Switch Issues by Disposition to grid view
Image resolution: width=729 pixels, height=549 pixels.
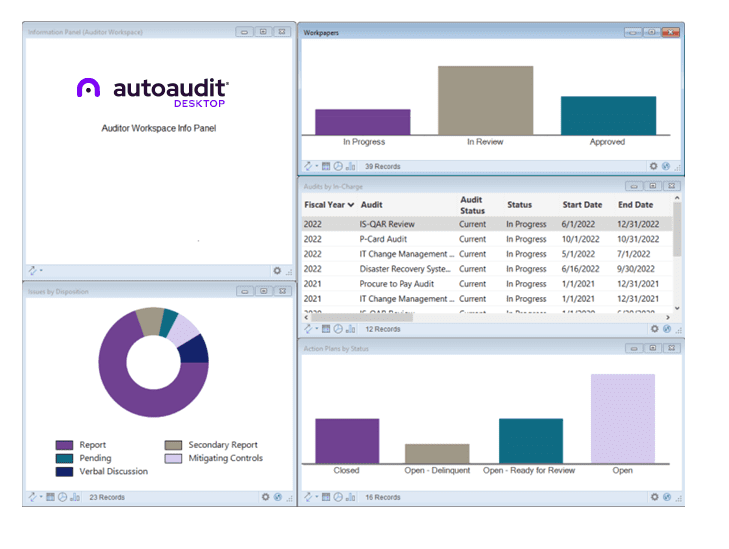50,497
